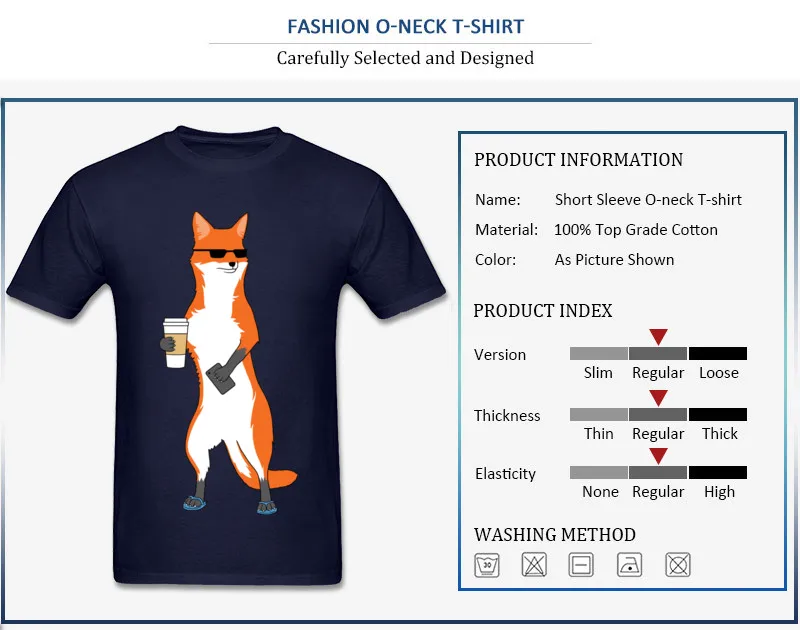
Task: Click the FASHION O-NECK T-SHIRT heading
Action: click(x=406, y=27)
